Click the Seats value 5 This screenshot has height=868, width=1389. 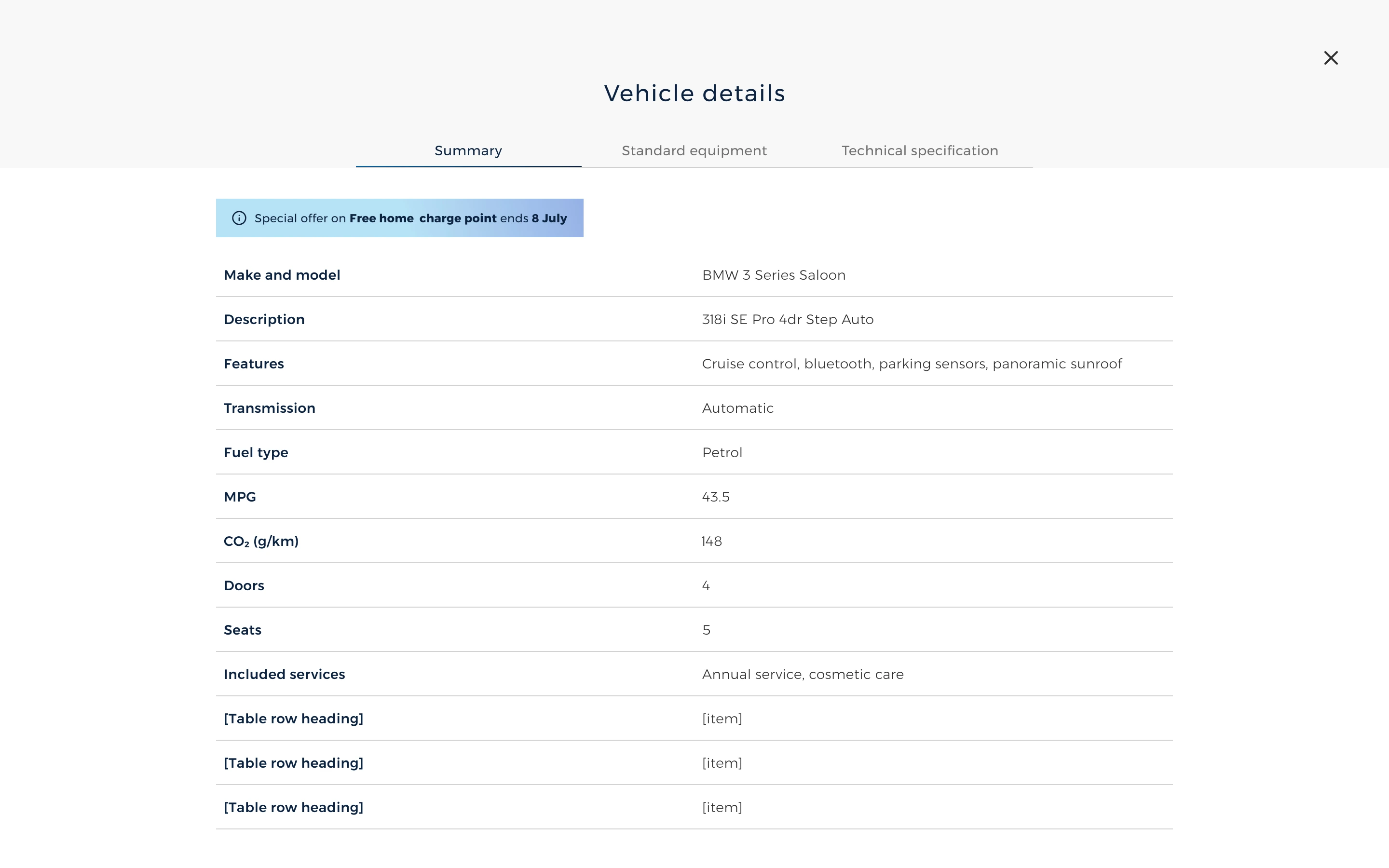click(706, 630)
